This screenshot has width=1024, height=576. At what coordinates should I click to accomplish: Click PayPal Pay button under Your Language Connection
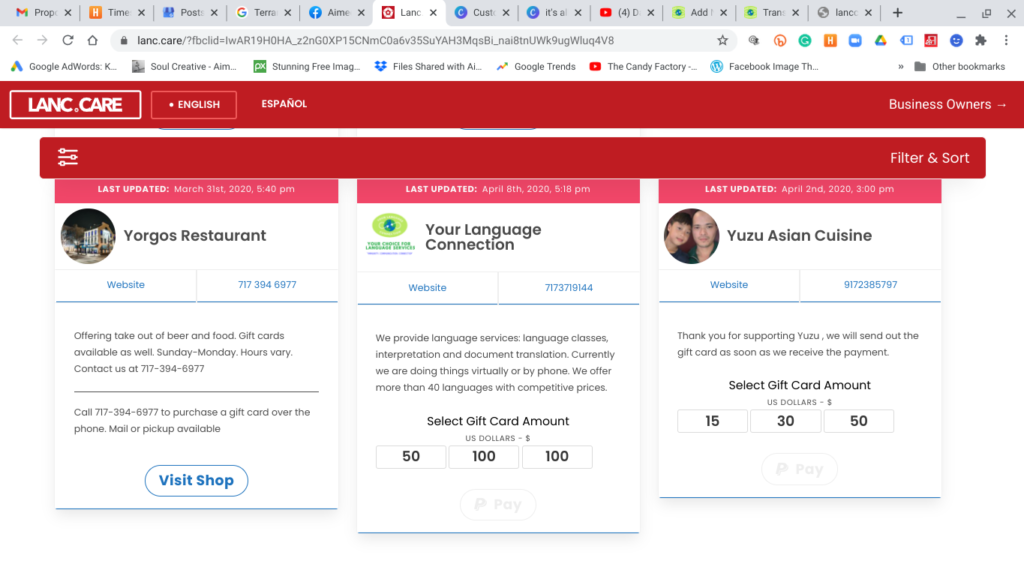498,505
